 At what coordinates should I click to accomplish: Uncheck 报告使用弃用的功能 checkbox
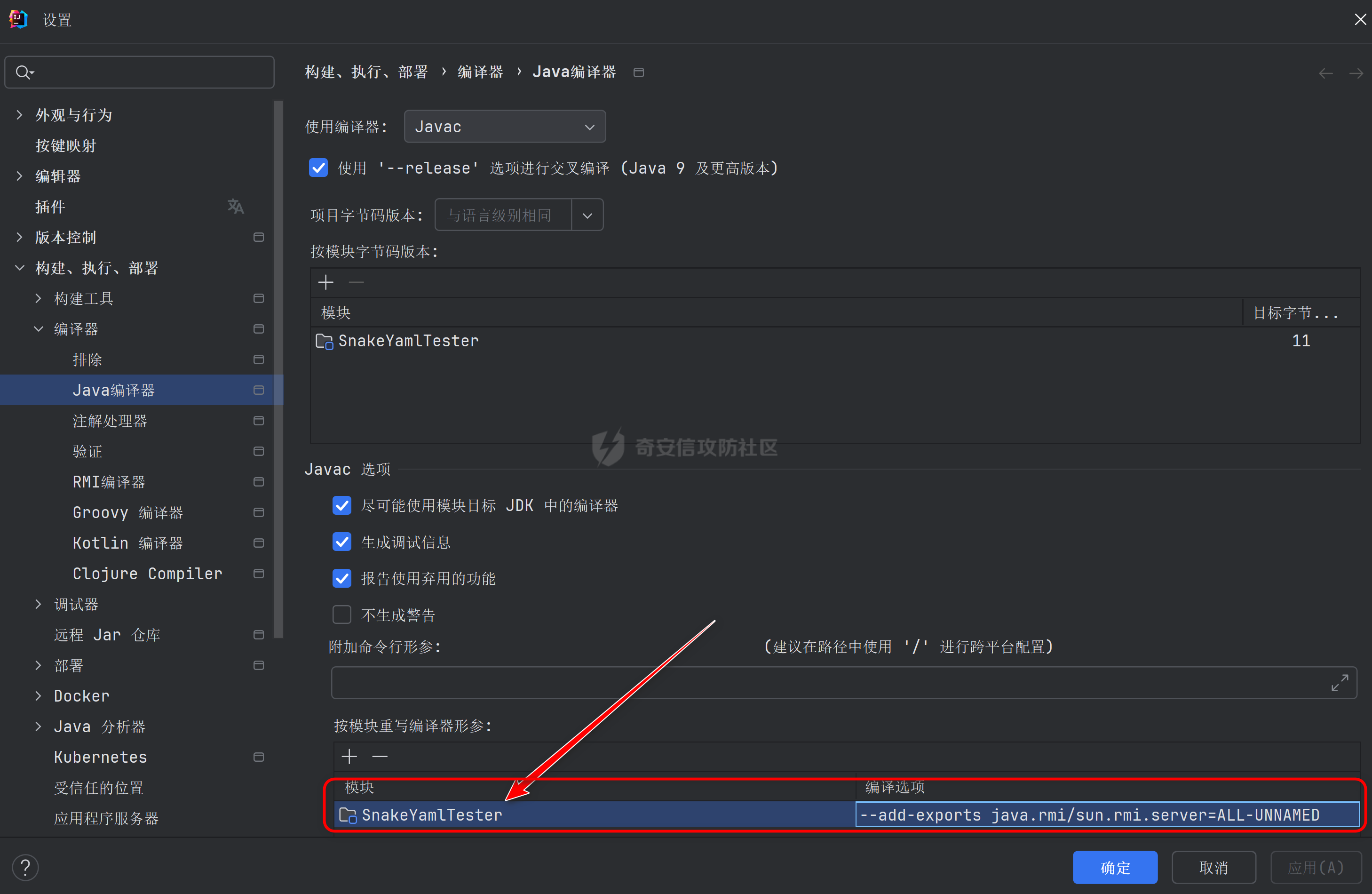(x=342, y=578)
